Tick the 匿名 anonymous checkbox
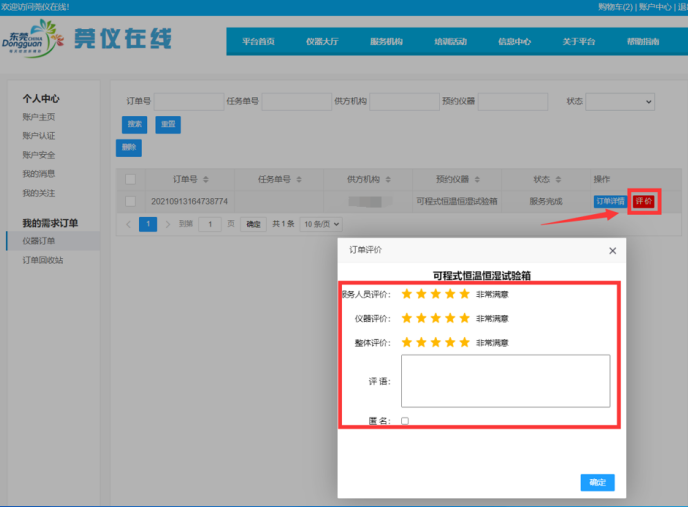The width and height of the screenshot is (688, 507). pos(405,421)
